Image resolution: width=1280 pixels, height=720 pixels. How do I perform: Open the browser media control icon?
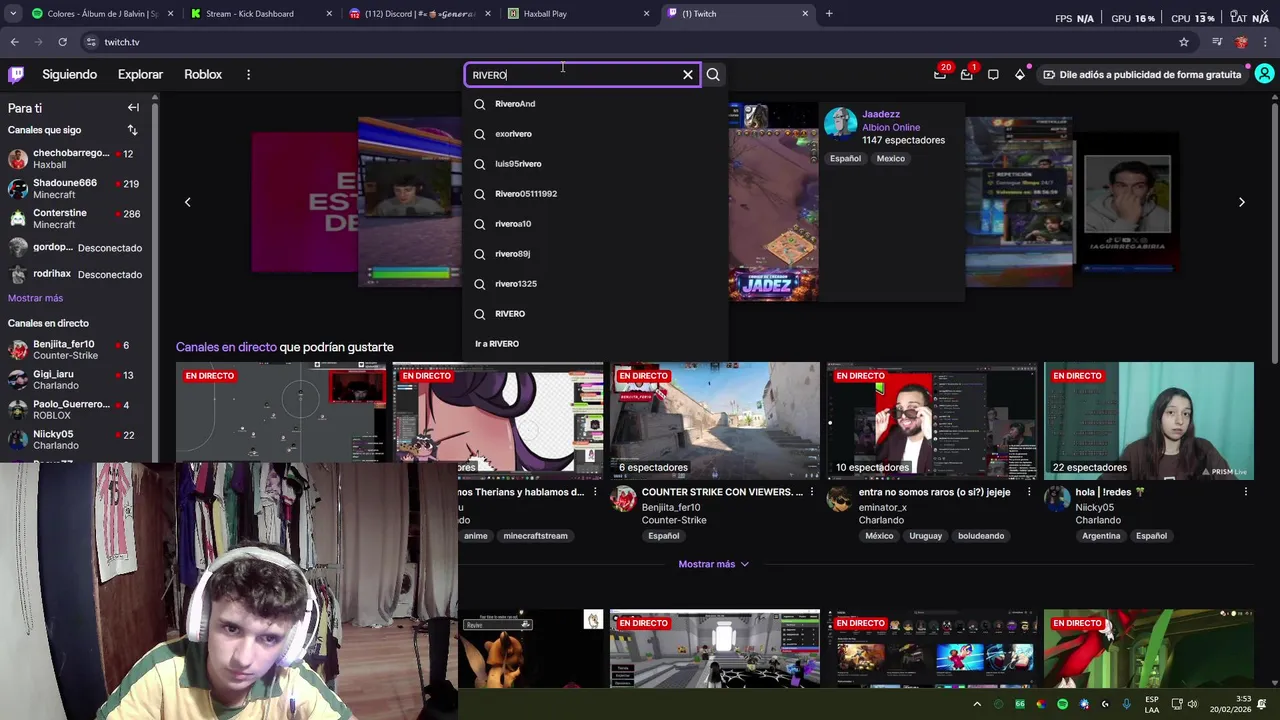pyautogui.click(x=1217, y=42)
